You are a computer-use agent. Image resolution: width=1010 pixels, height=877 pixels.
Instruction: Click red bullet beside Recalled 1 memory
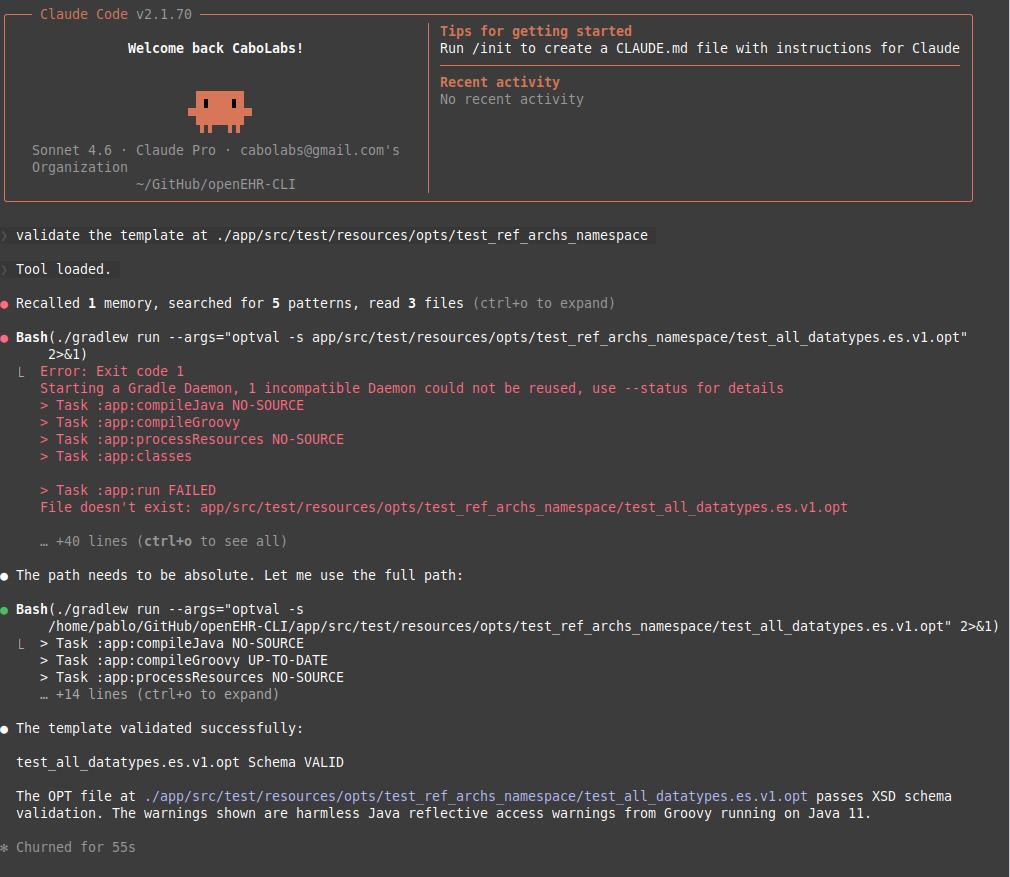(5, 304)
